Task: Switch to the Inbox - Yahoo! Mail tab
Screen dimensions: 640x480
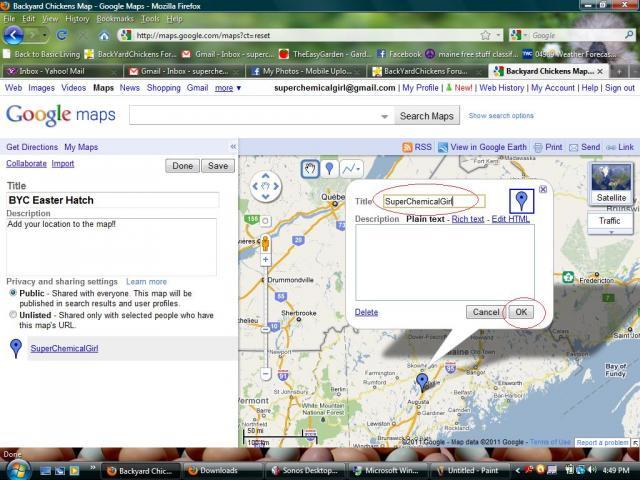Action: coord(61,71)
